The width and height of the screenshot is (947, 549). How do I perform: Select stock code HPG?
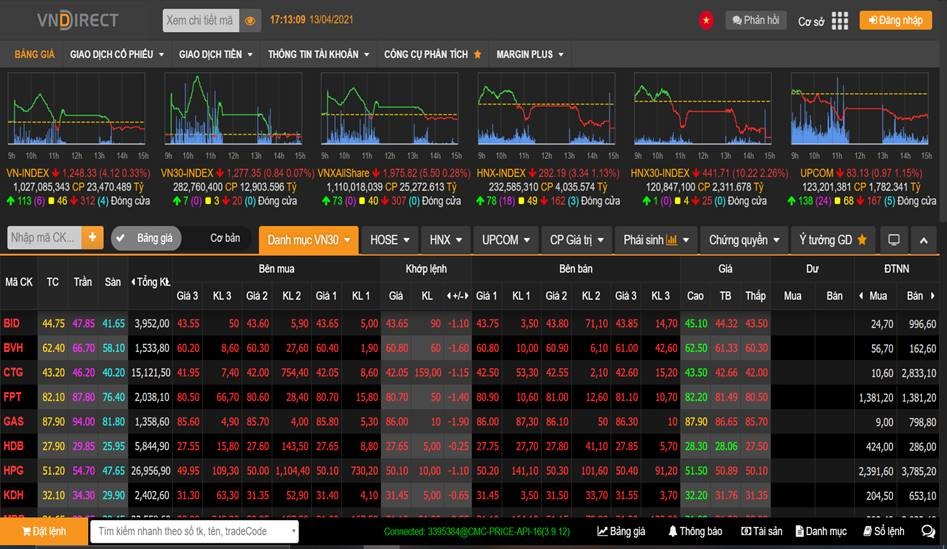(13, 470)
